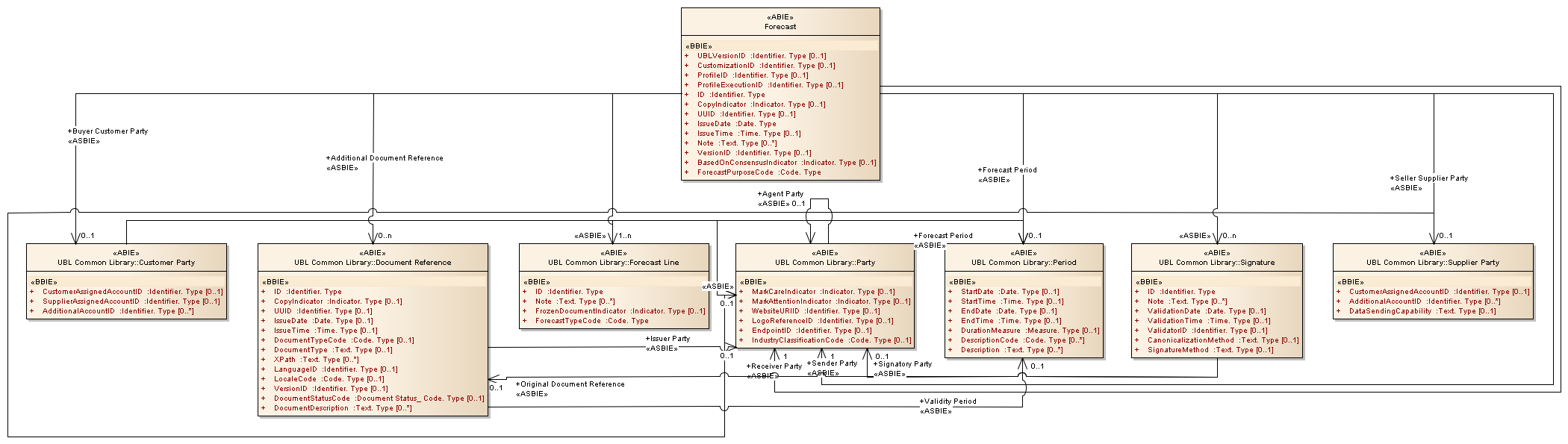The width and height of the screenshot is (1568, 444).
Task: Click the UBL Common Library::Customer Party box title
Action: pyautogui.click(x=126, y=263)
